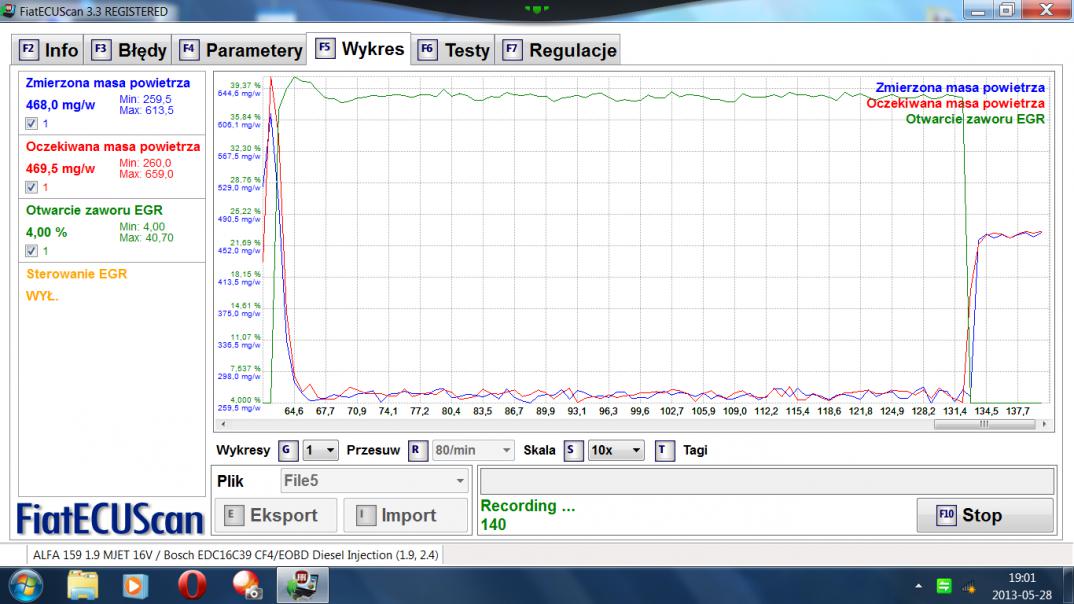Screen dimensions: 1074x604
Task: Open the Plik File5 dropdown
Action: (x=375, y=481)
